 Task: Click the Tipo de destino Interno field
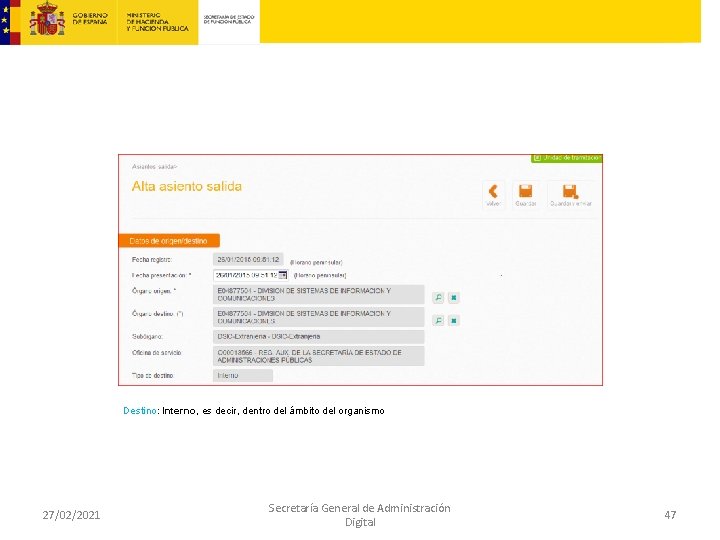point(243,376)
